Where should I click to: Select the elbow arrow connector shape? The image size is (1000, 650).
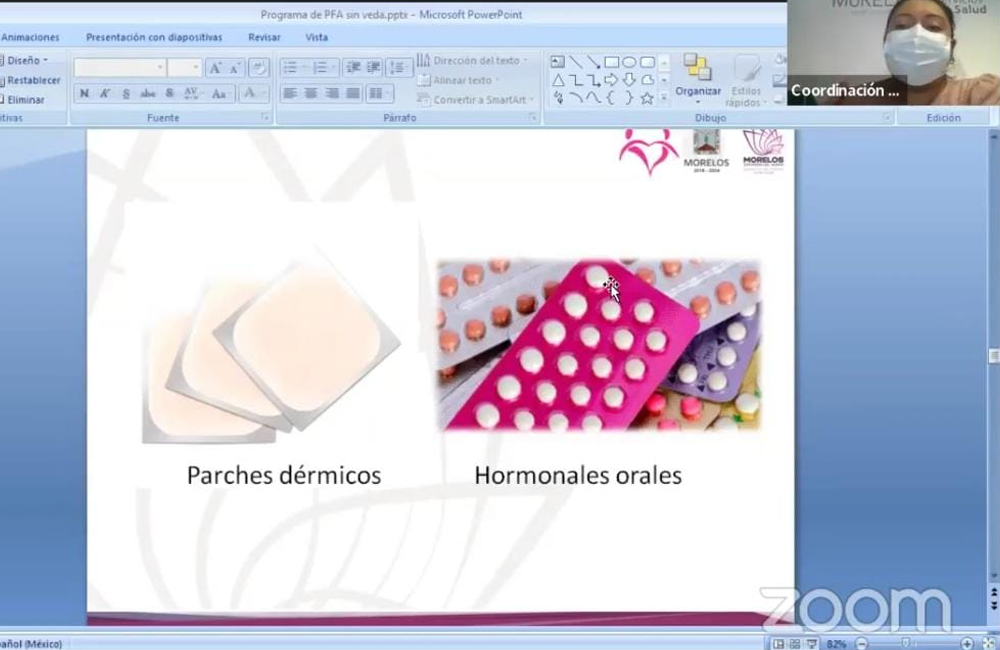click(x=593, y=80)
